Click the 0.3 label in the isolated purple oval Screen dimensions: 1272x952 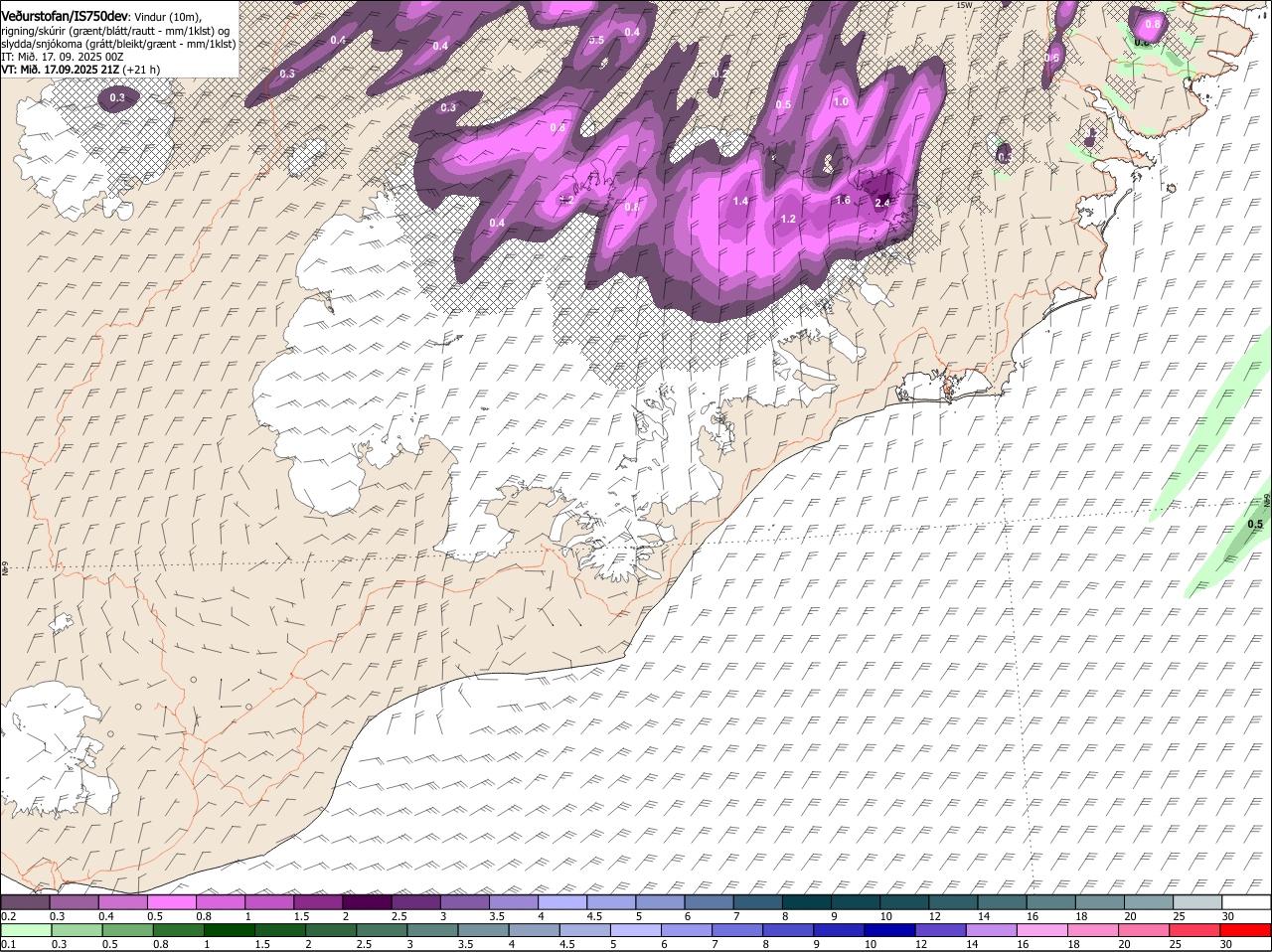117,97
